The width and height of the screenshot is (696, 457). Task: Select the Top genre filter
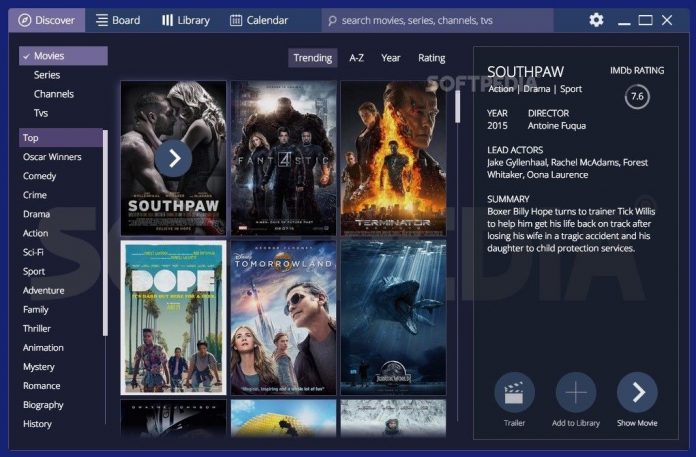(x=61, y=138)
